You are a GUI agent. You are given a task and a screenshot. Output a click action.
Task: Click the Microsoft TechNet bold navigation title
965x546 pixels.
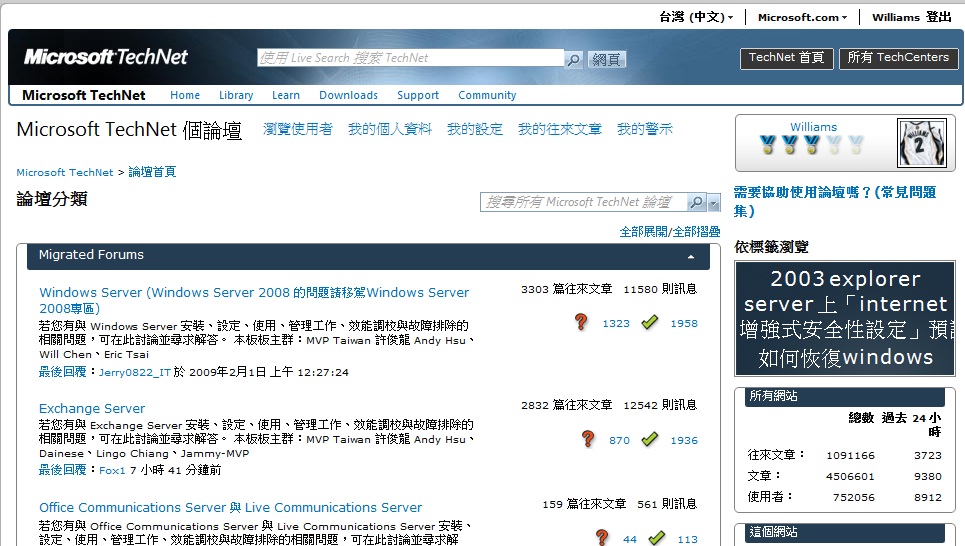(84, 95)
